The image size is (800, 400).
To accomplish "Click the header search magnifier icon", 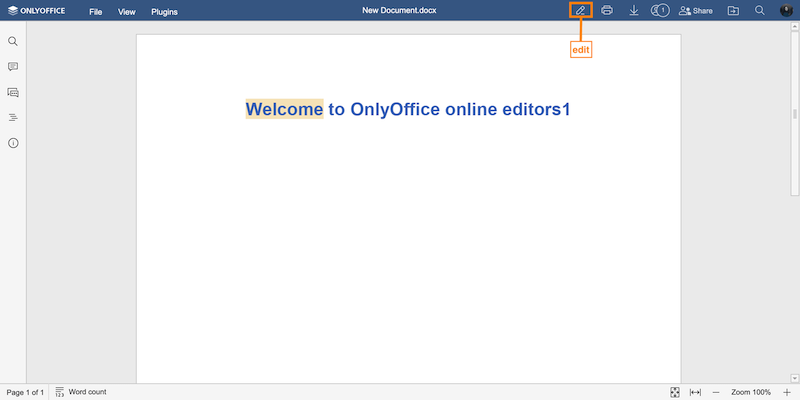I will pyautogui.click(x=760, y=11).
